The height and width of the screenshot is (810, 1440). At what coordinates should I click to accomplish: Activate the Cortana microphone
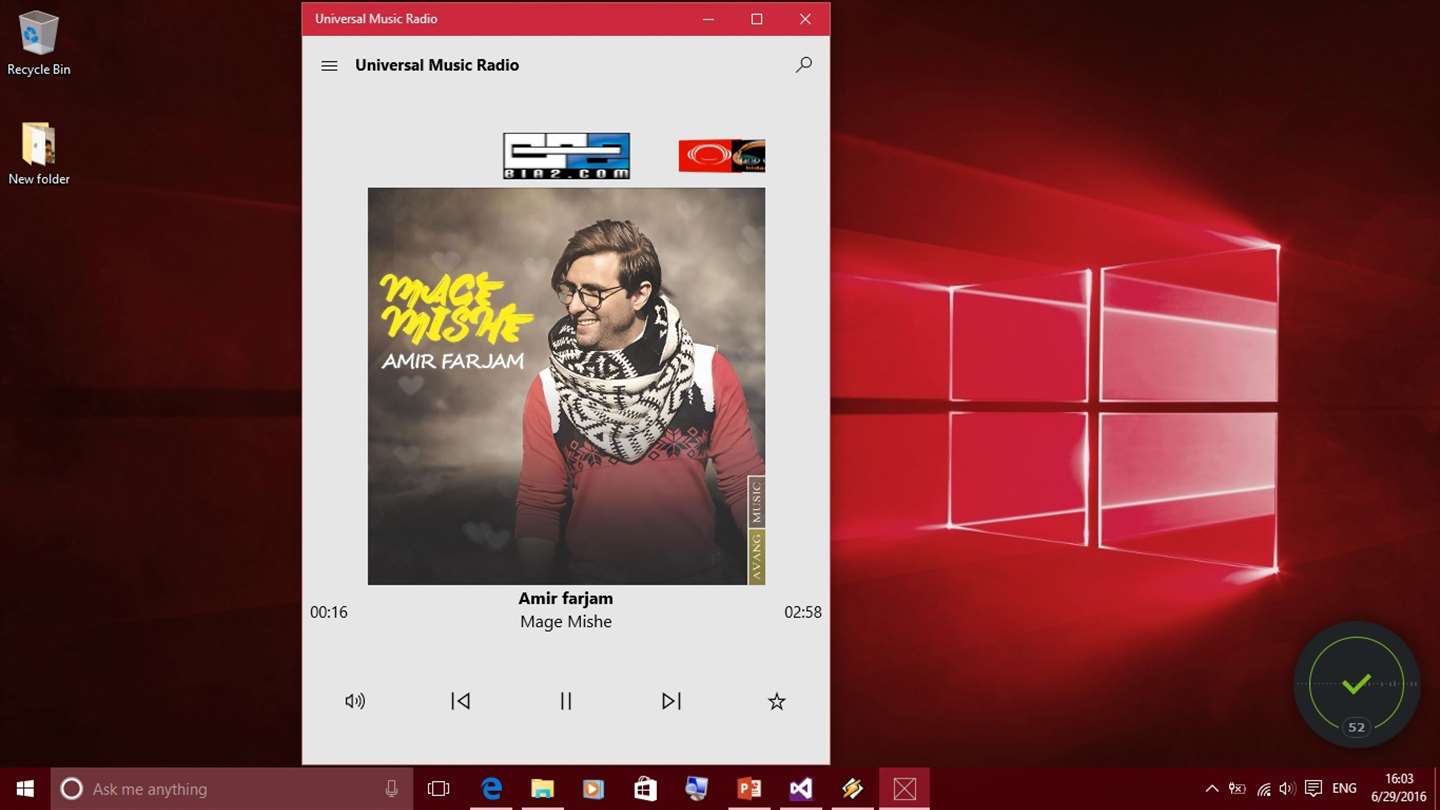point(391,789)
